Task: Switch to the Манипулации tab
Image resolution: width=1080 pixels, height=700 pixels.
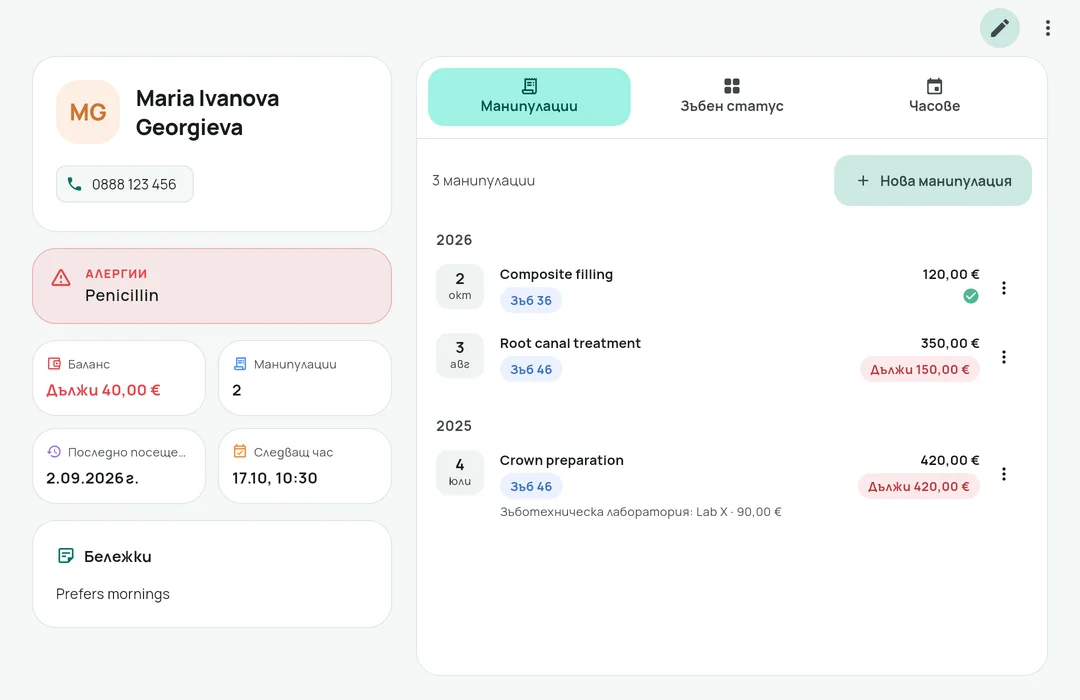Action: click(x=529, y=97)
